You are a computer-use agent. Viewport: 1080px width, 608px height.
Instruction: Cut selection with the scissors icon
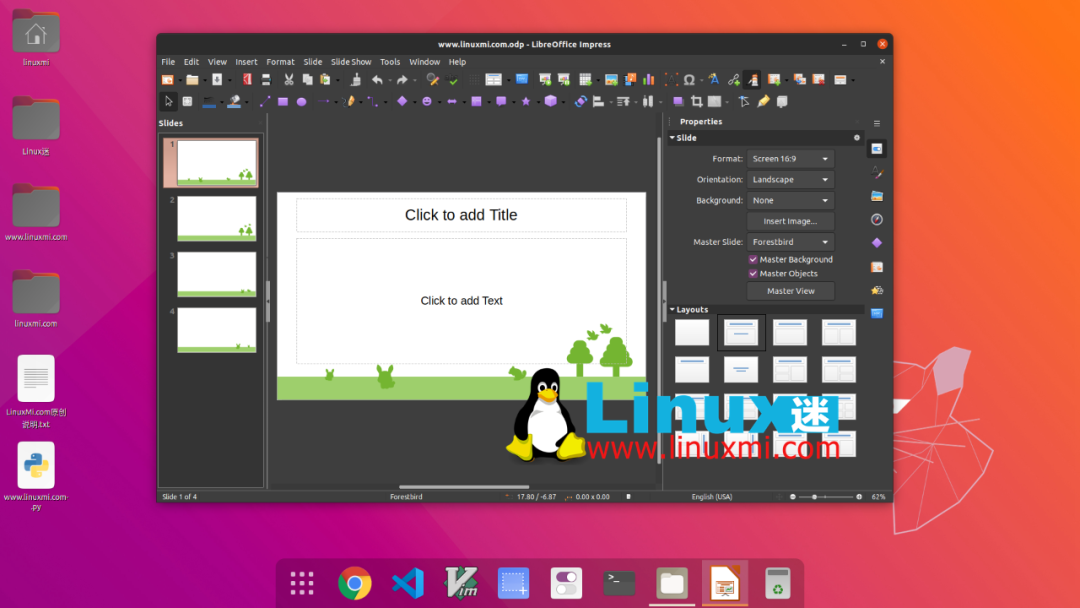click(x=289, y=80)
